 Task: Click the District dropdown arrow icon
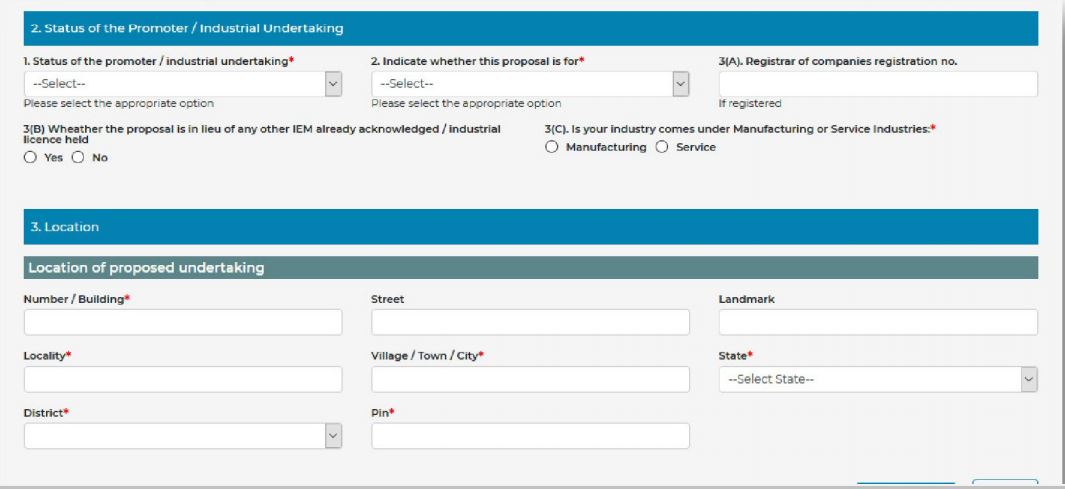(x=333, y=436)
